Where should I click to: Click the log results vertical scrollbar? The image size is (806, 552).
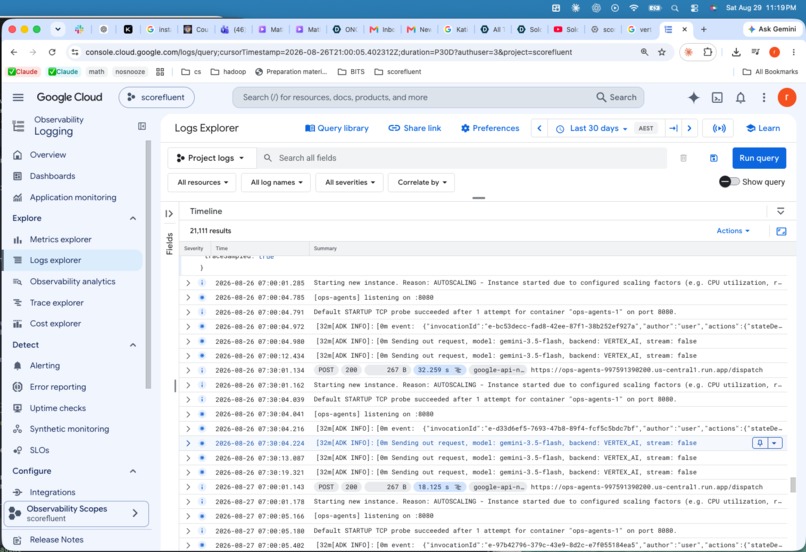[793, 484]
